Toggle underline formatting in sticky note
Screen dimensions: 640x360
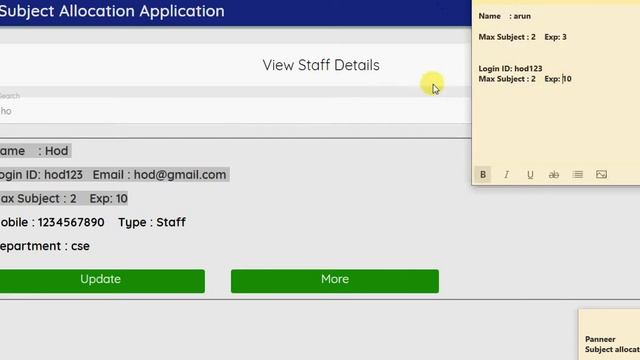[530, 175]
